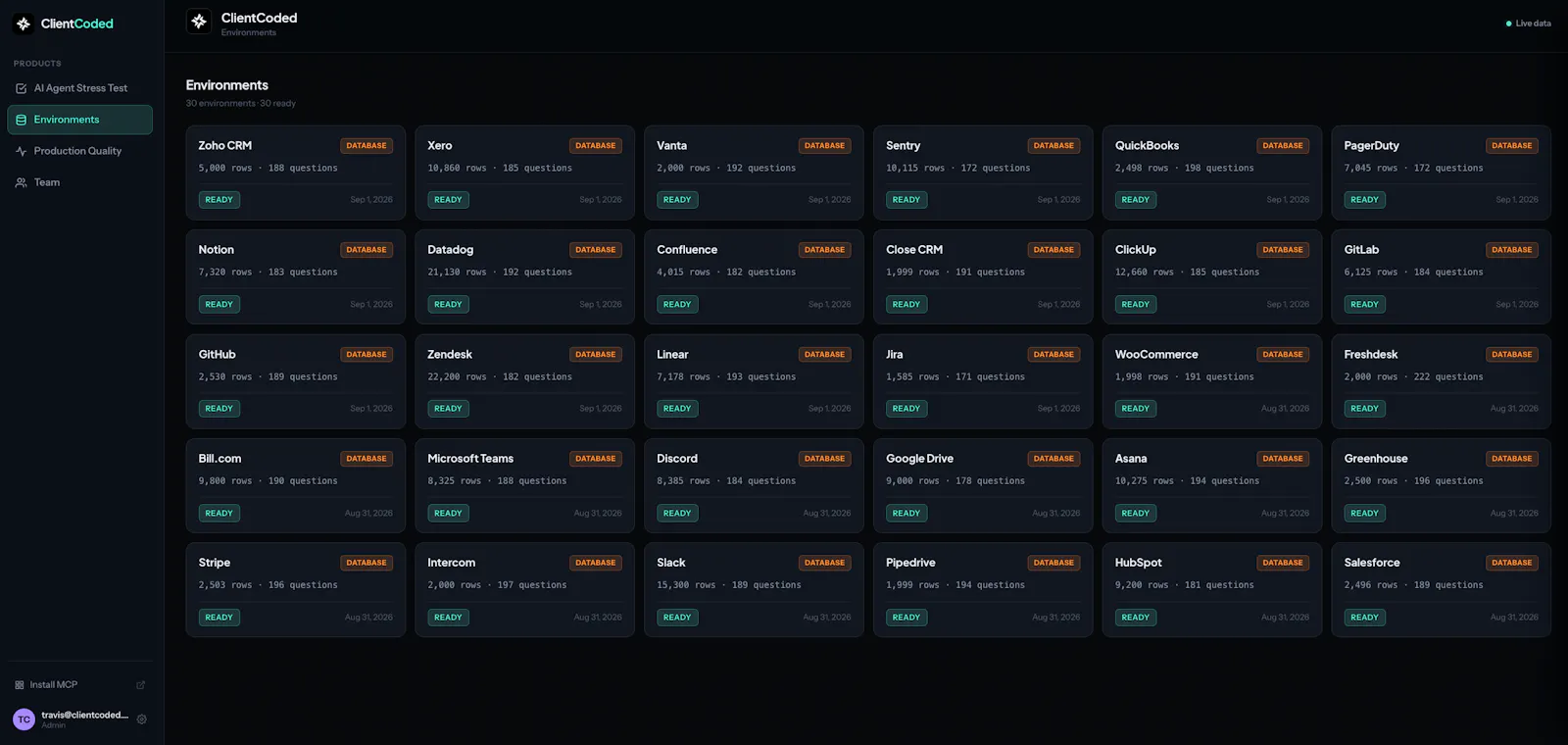Click the QuickBooks card title
Image resolution: width=1568 pixels, height=745 pixels.
[x=1147, y=145]
